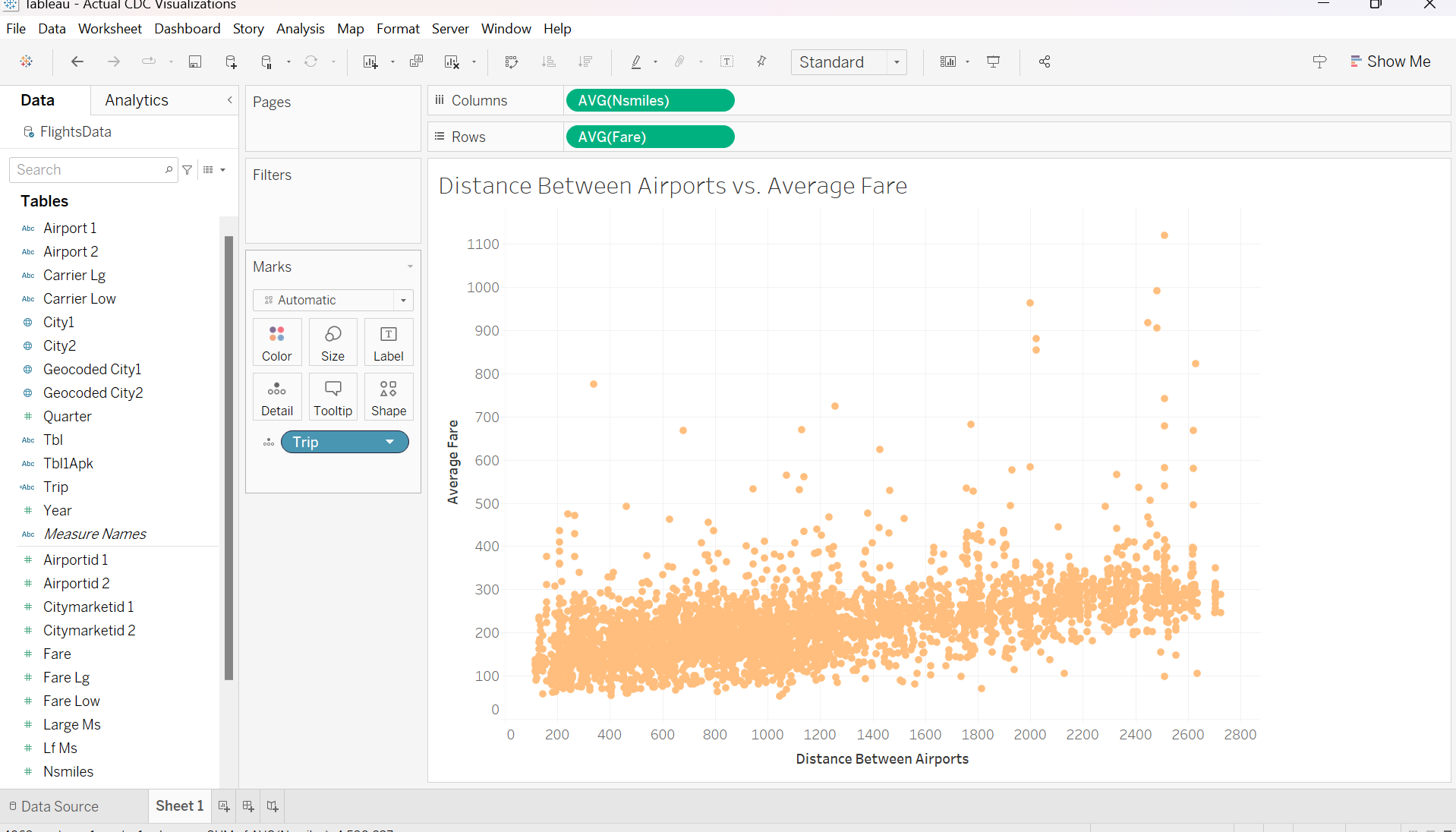Click the Sort Ascending toolbar icon
This screenshot has height=832, width=1456.
[x=549, y=62]
